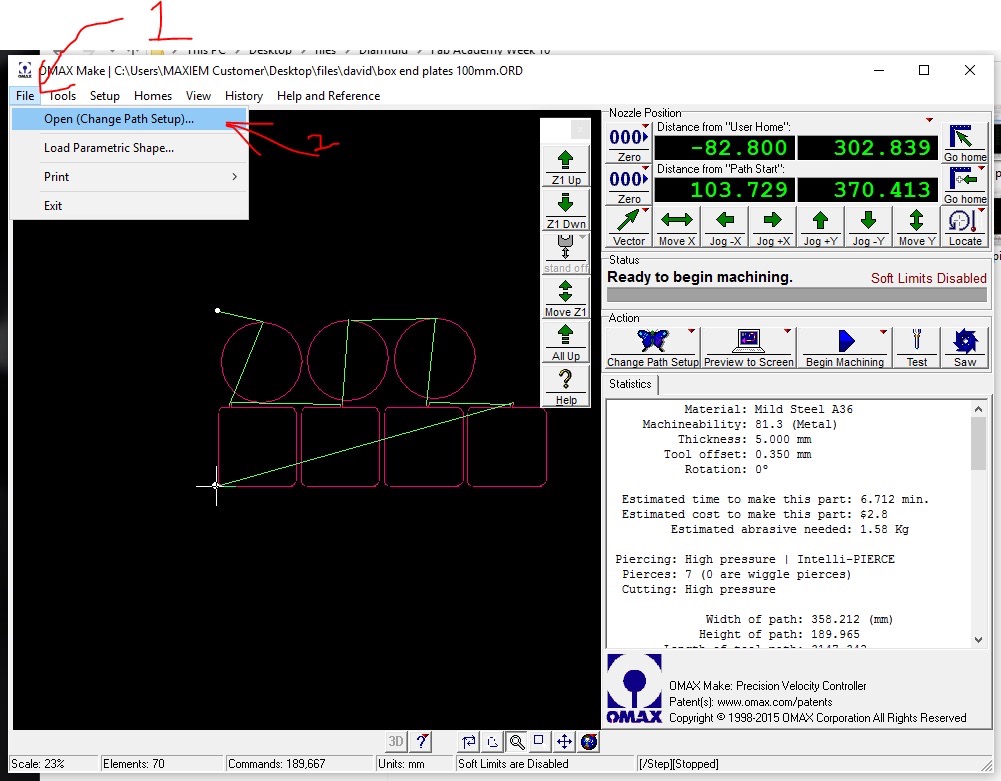This screenshot has width=1001, height=781.
Task: Click Elements: 70 in status bar
Action: click(x=162, y=764)
